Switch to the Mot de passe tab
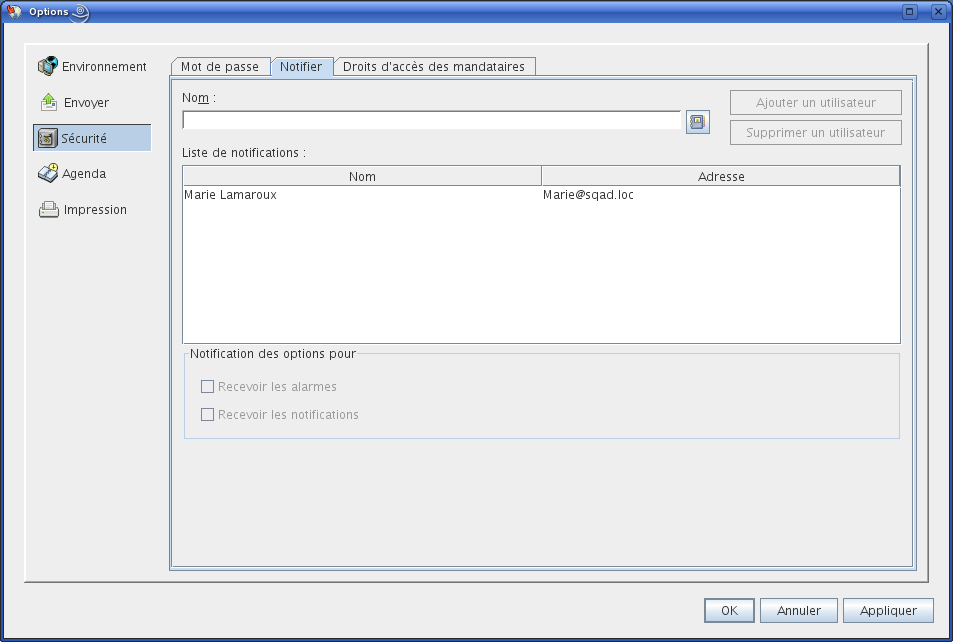Image resolution: width=953 pixels, height=642 pixels. click(220, 66)
